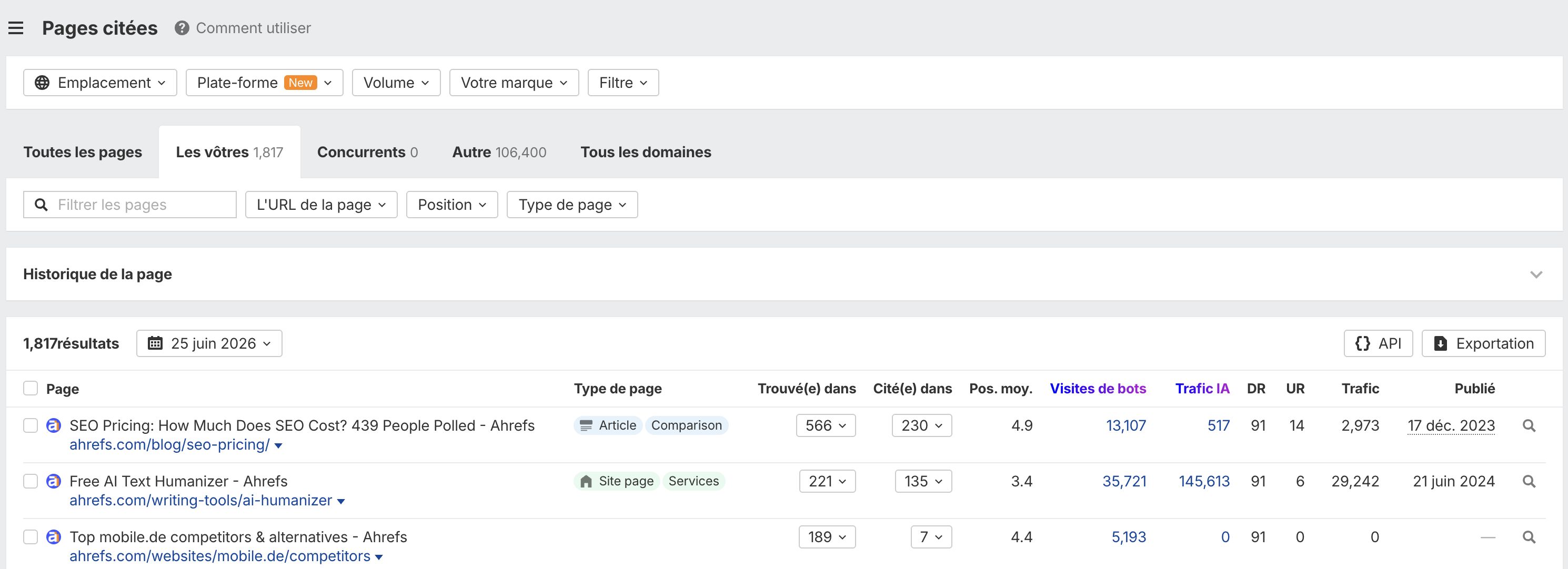Screen dimensions: 1568x569
Task: Expand the Historique de la page panel
Action: 1536,275
